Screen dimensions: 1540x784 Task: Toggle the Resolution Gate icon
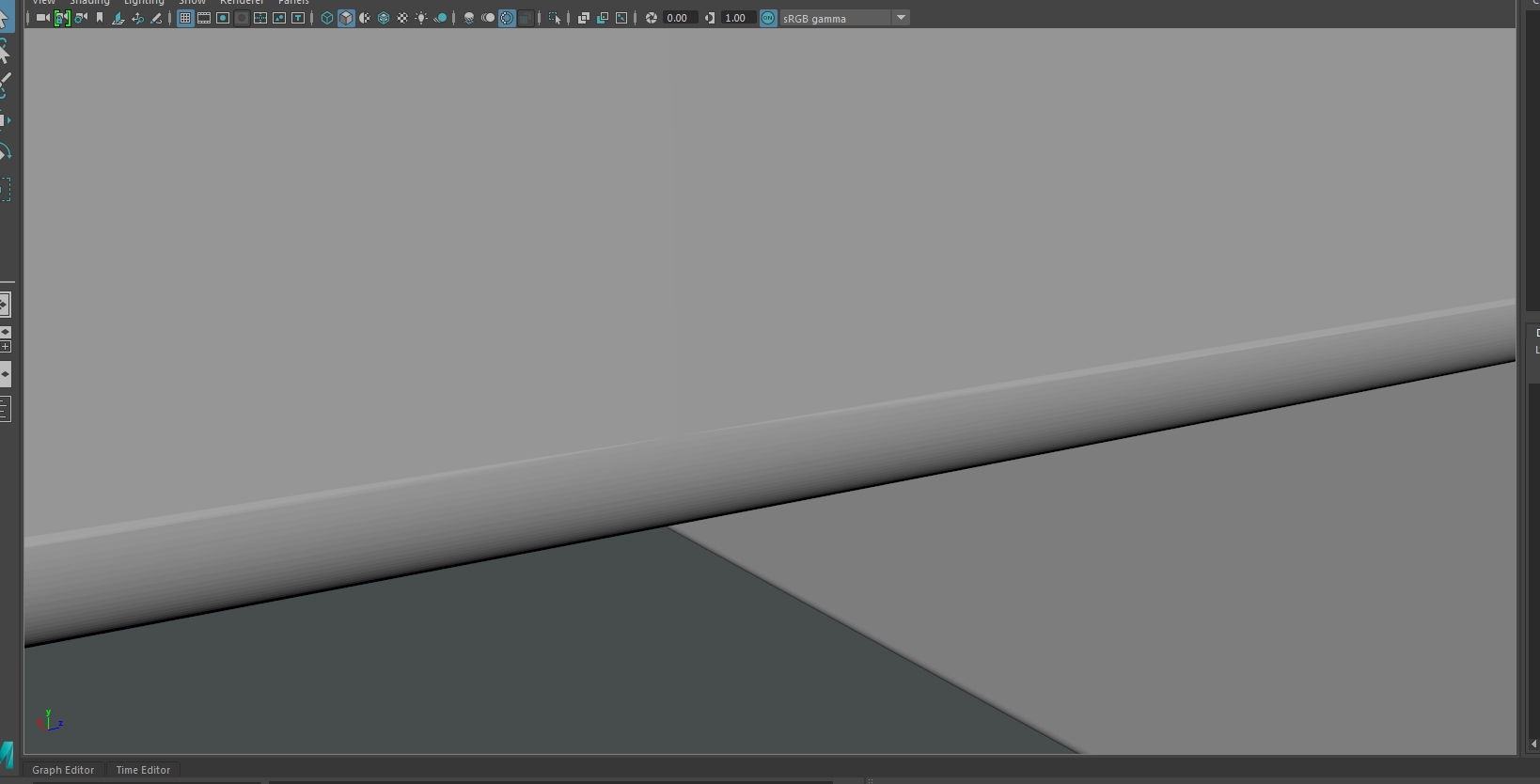pyautogui.click(x=223, y=18)
